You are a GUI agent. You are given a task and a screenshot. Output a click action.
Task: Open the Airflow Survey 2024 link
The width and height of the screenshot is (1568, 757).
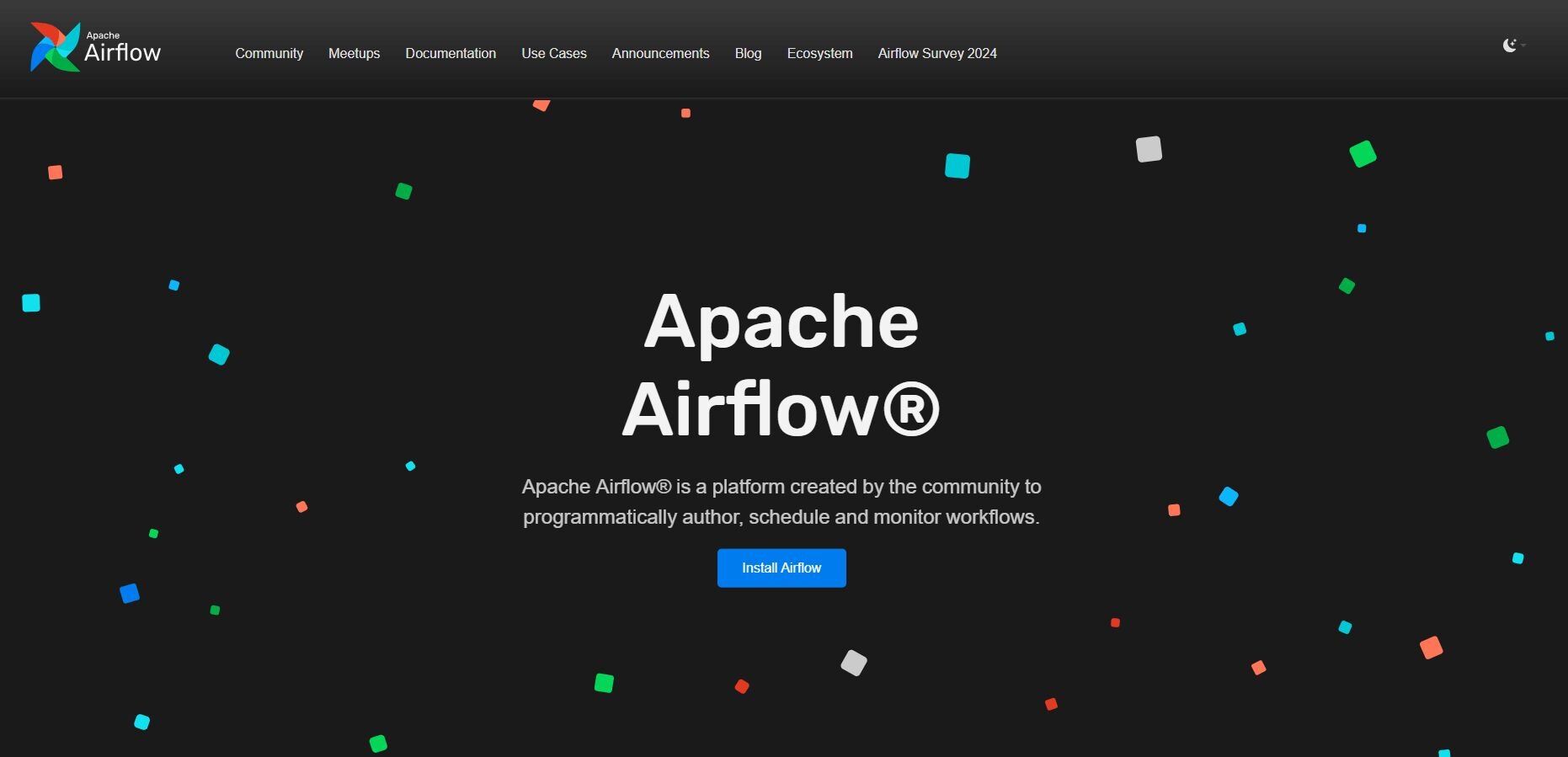(x=936, y=53)
